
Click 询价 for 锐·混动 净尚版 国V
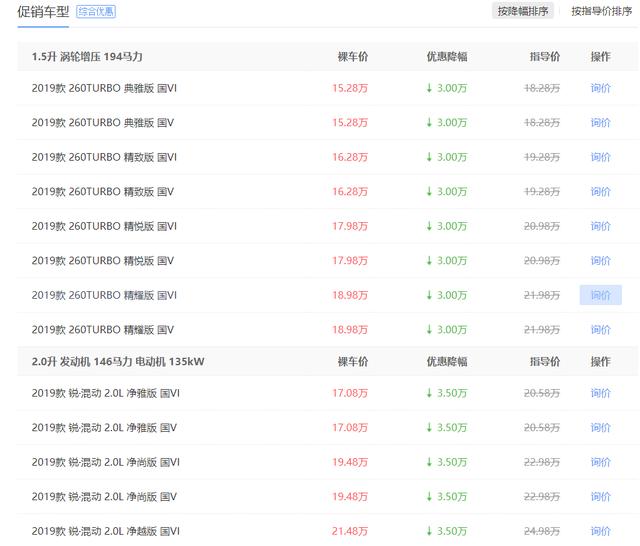tap(600, 497)
